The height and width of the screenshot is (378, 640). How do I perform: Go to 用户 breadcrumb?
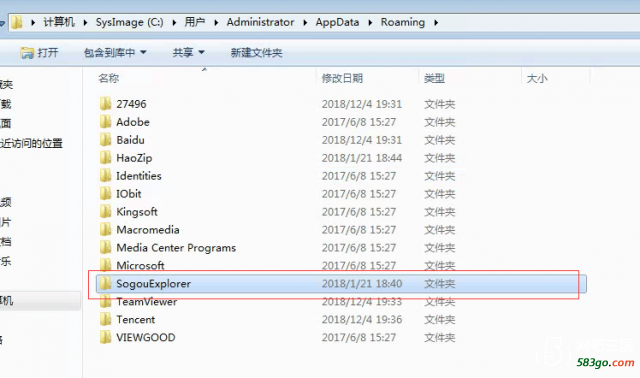tap(195, 22)
